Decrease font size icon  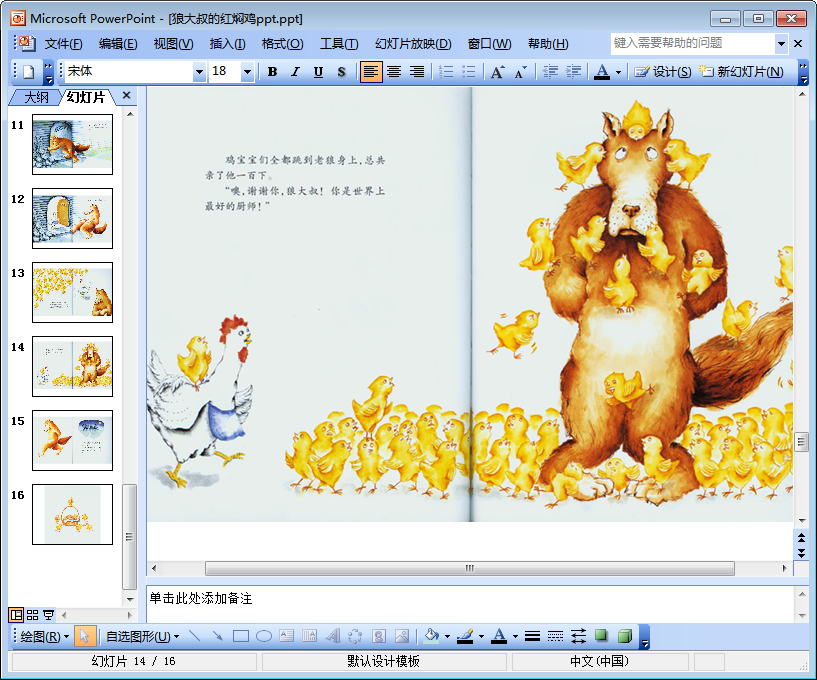coord(521,72)
